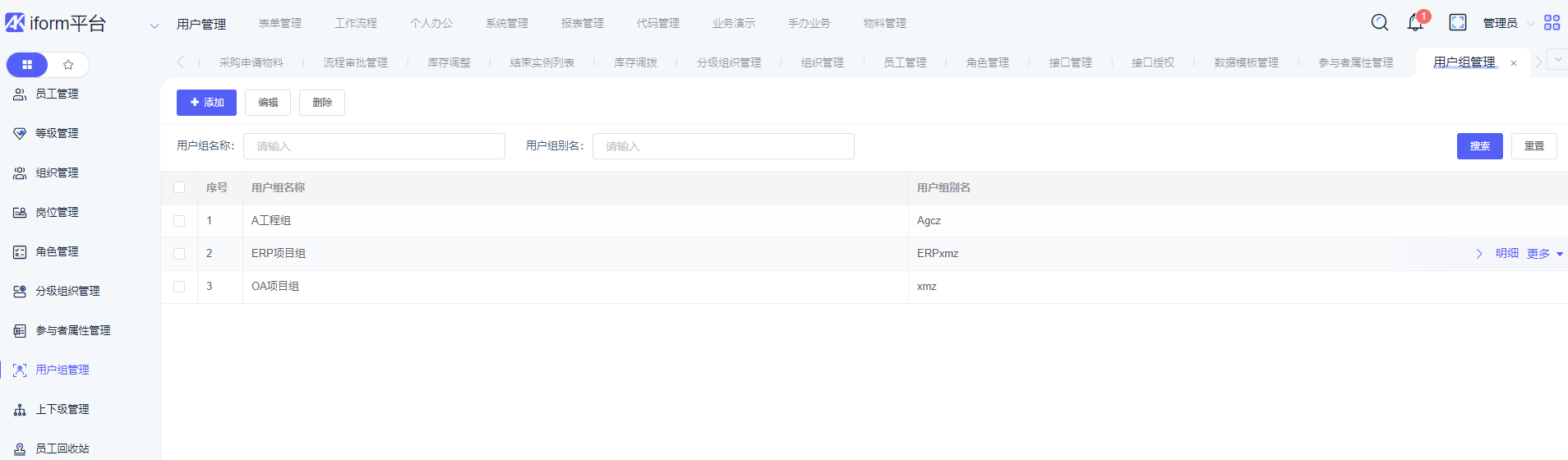Open the search magnifier icon in header
The height and width of the screenshot is (460, 1568).
1380,23
